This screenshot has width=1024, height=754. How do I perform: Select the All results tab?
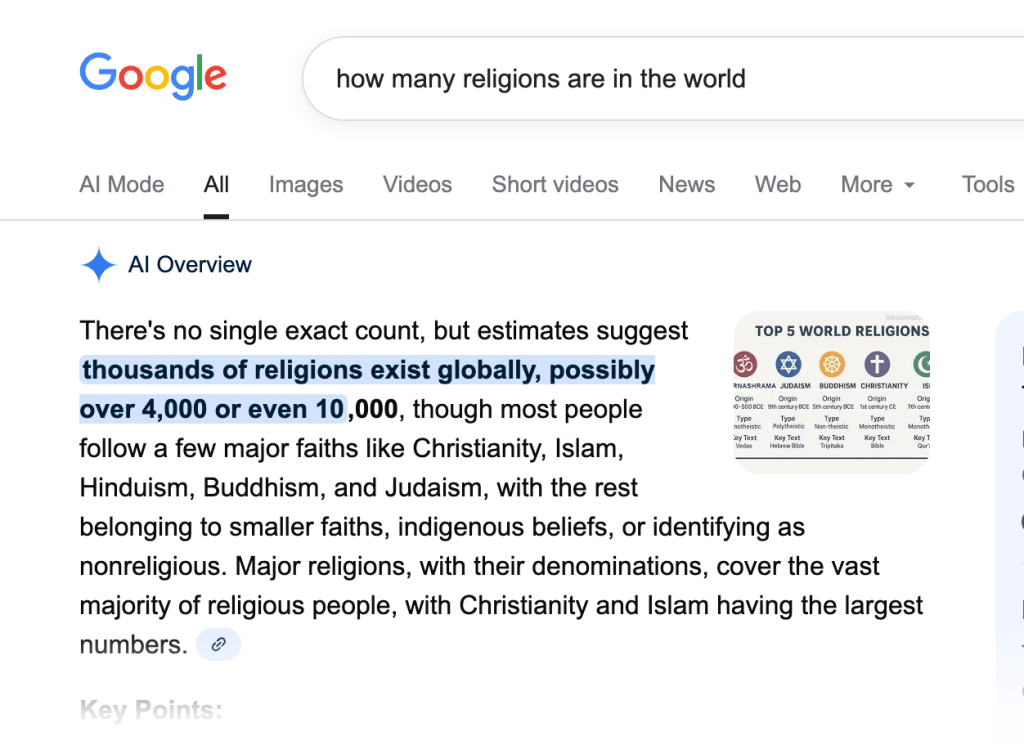coord(216,185)
